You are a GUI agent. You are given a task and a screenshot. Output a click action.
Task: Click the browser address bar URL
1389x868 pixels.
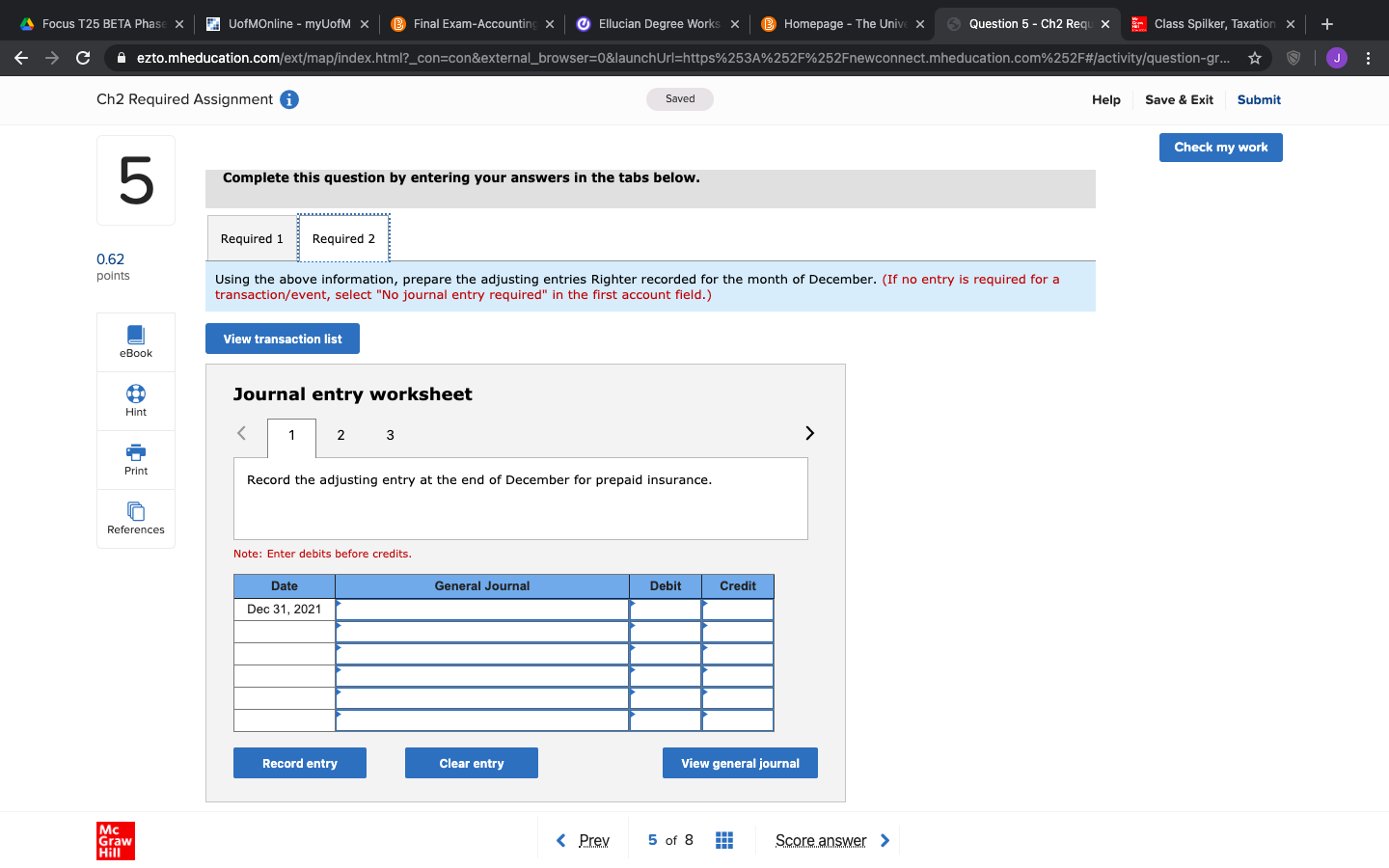[683, 58]
